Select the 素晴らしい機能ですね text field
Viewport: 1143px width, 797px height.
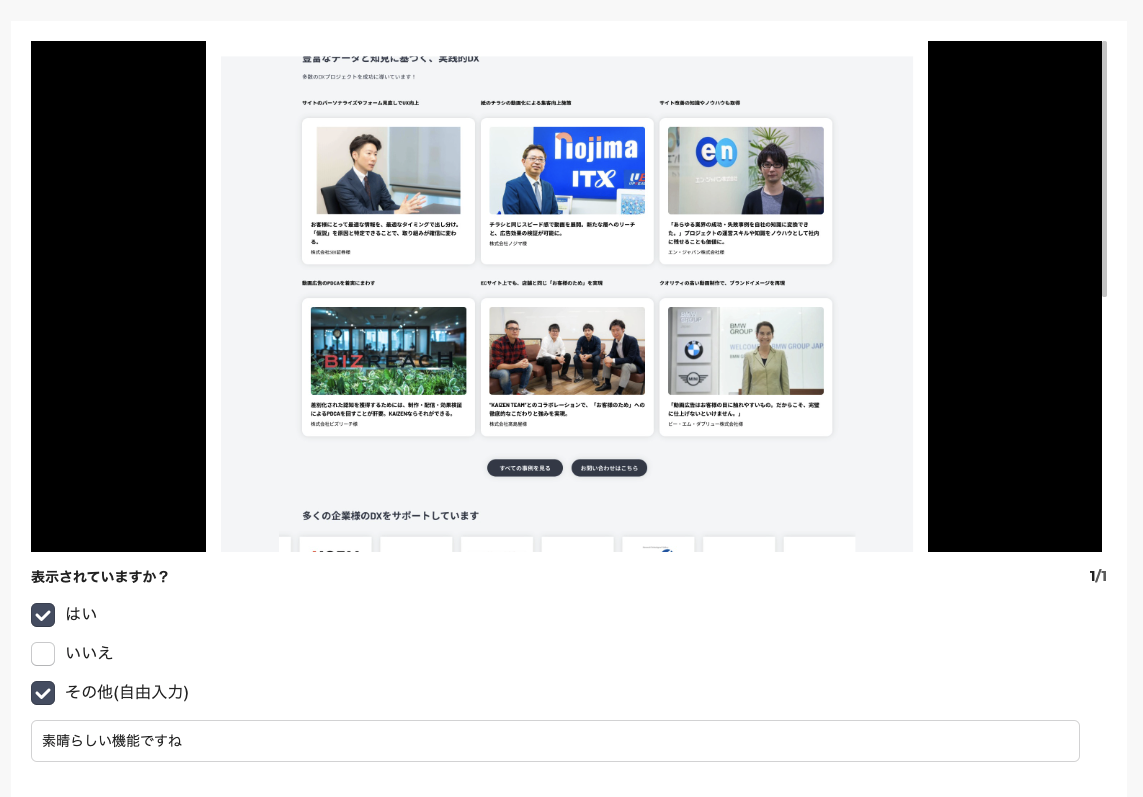pos(556,741)
